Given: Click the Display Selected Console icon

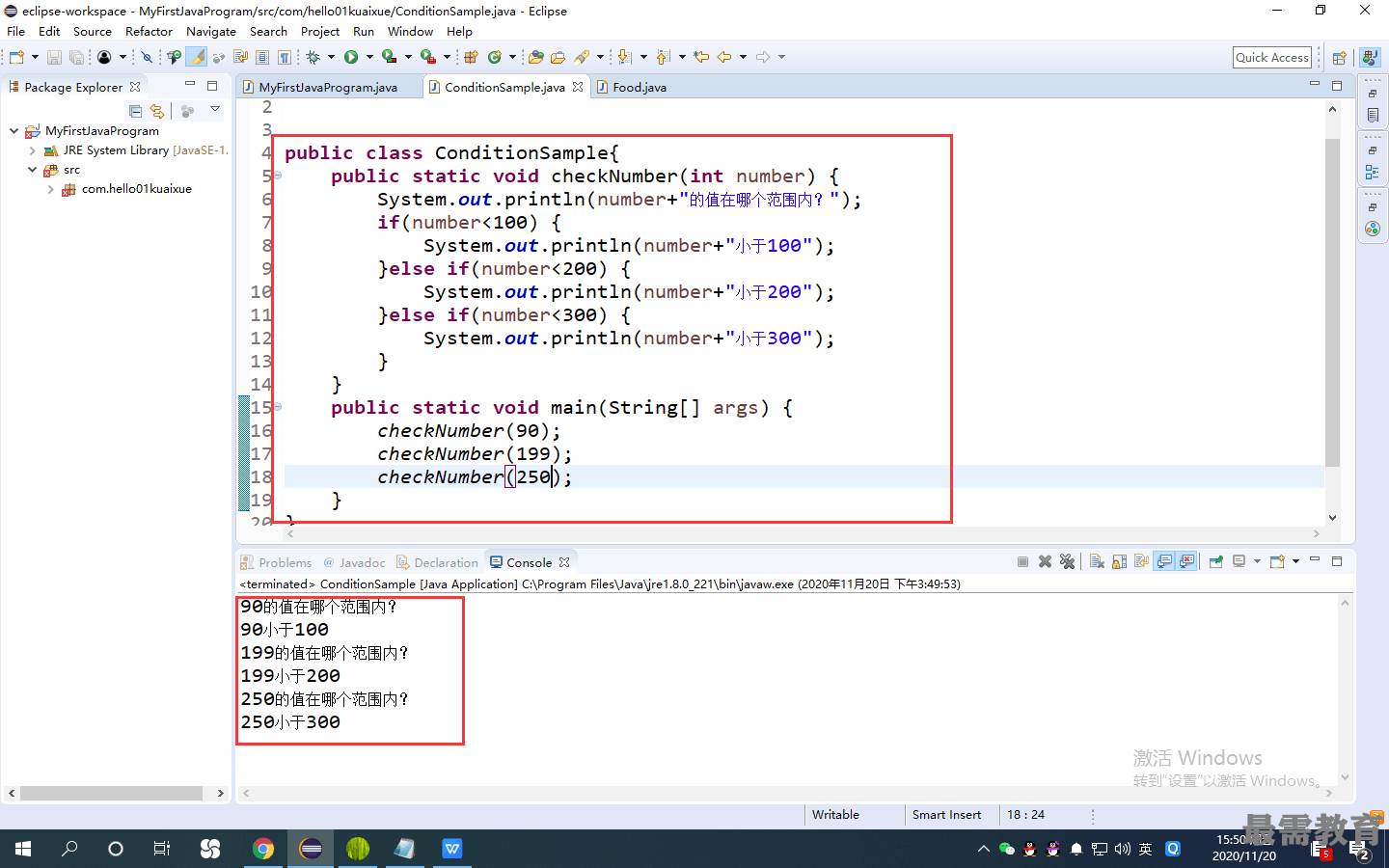Looking at the screenshot, I should point(1239,561).
